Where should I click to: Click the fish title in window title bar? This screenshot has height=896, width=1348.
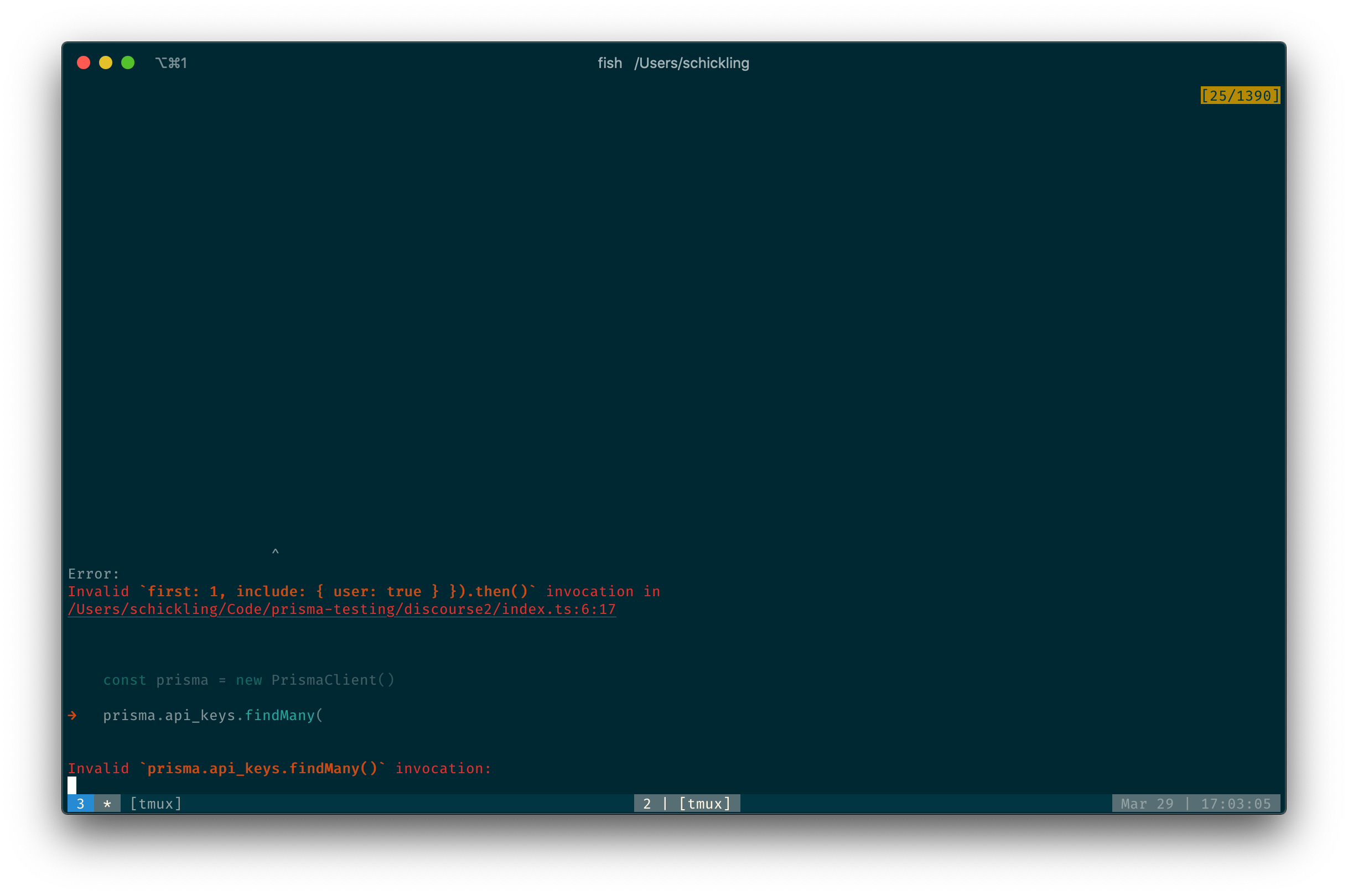(x=609, y=63)
